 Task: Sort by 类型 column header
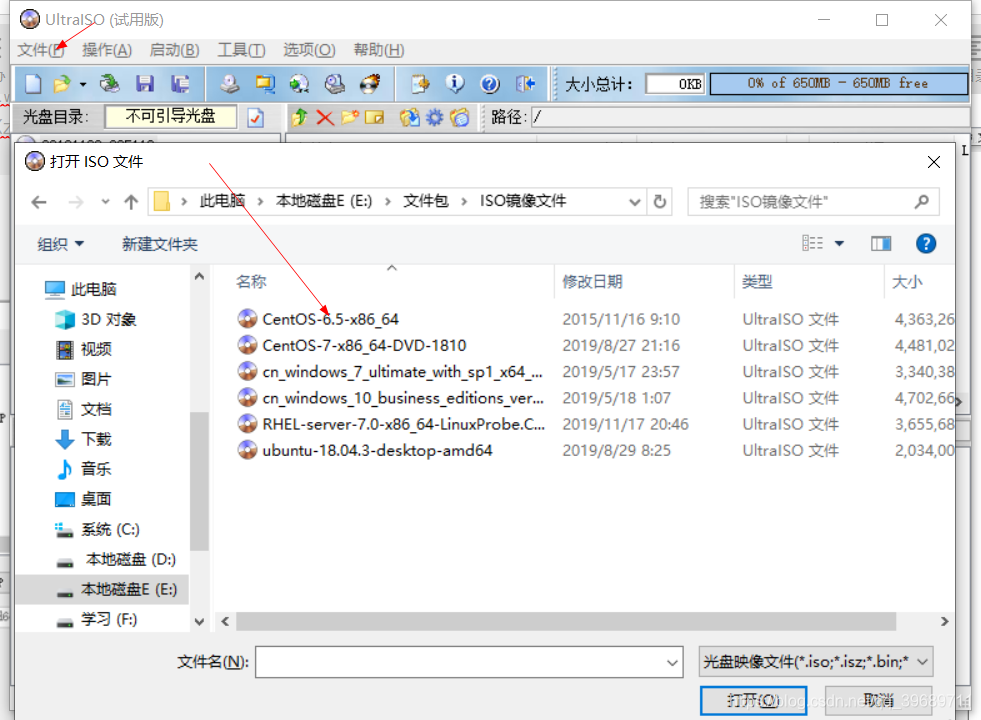tap(757, 282)
